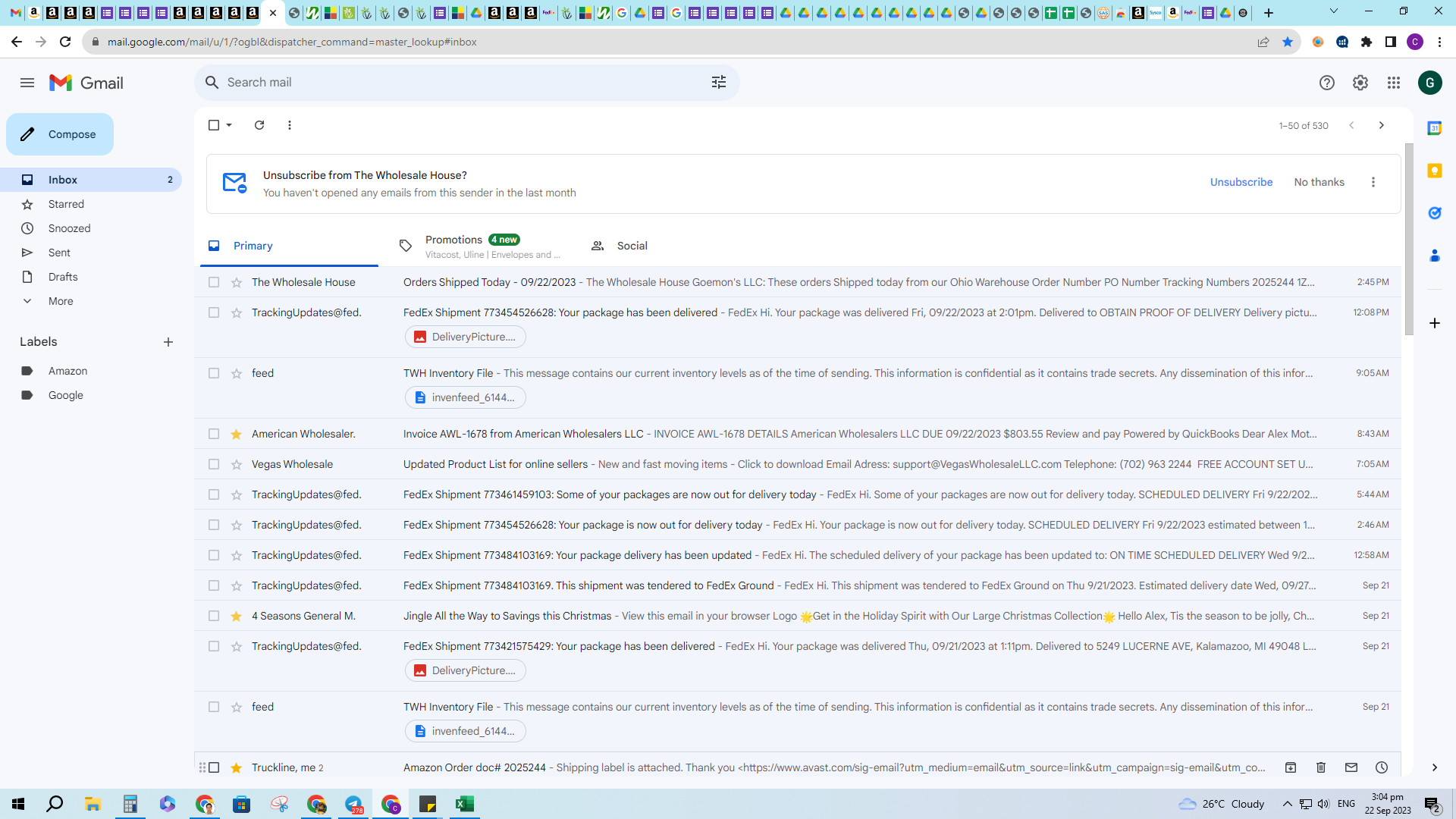The image size is (1456, 819).
Task: Click the inbox vertical scrollbar
Action: (1409, 239)
